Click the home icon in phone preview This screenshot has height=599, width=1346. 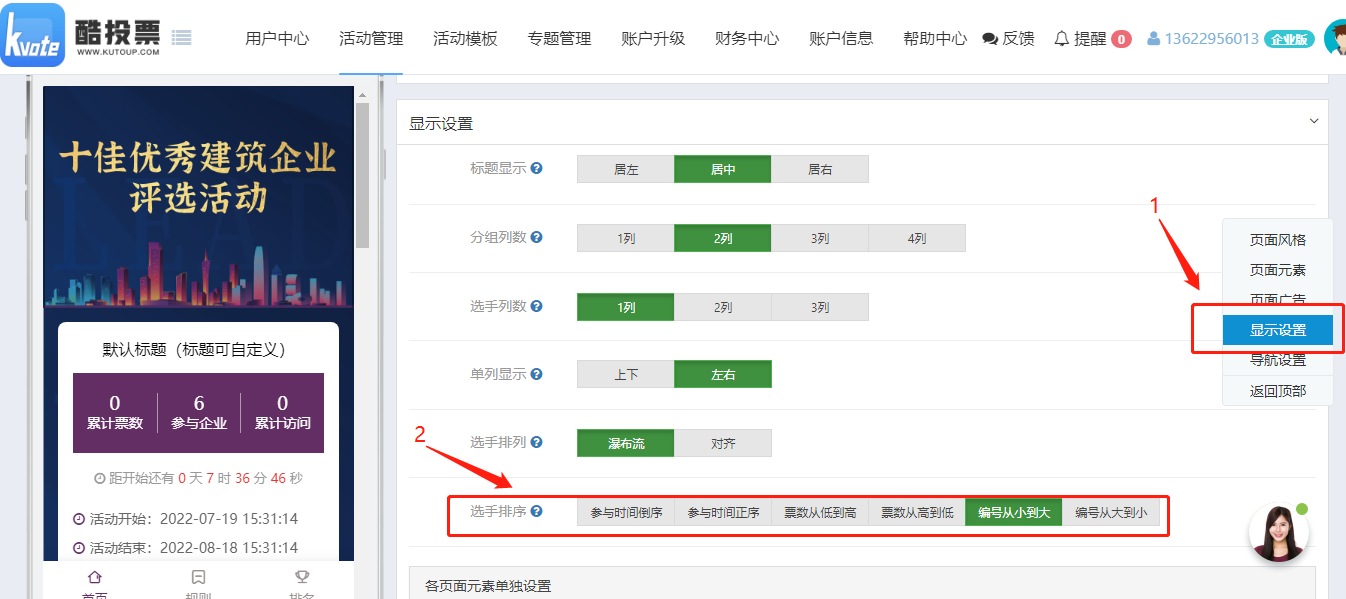95,577
